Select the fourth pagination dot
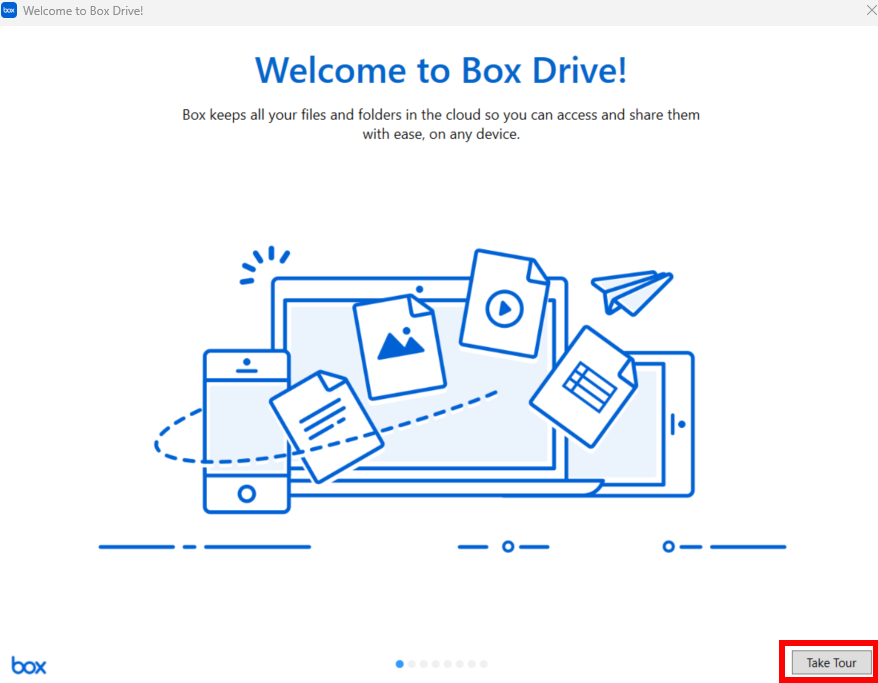878x683 pixels. [435, 663]
